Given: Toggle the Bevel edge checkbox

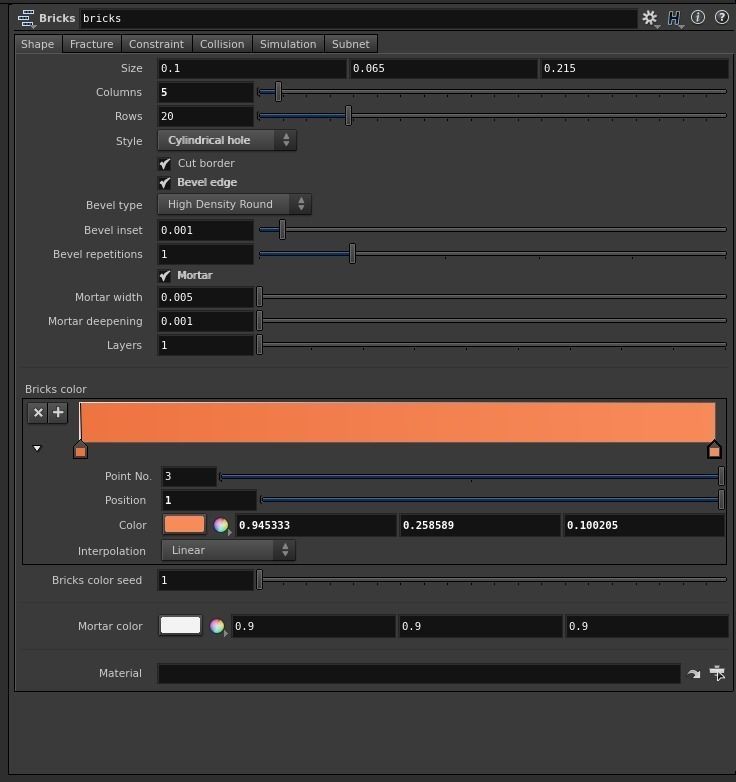Looking at the screenshot, I should tap(165, 183).
